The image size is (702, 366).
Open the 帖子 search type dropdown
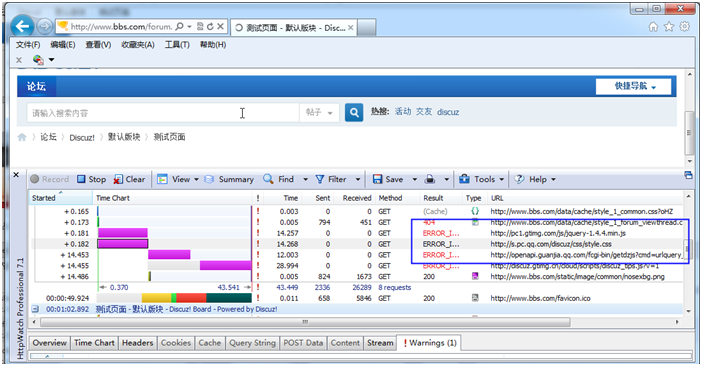(319, 112)
